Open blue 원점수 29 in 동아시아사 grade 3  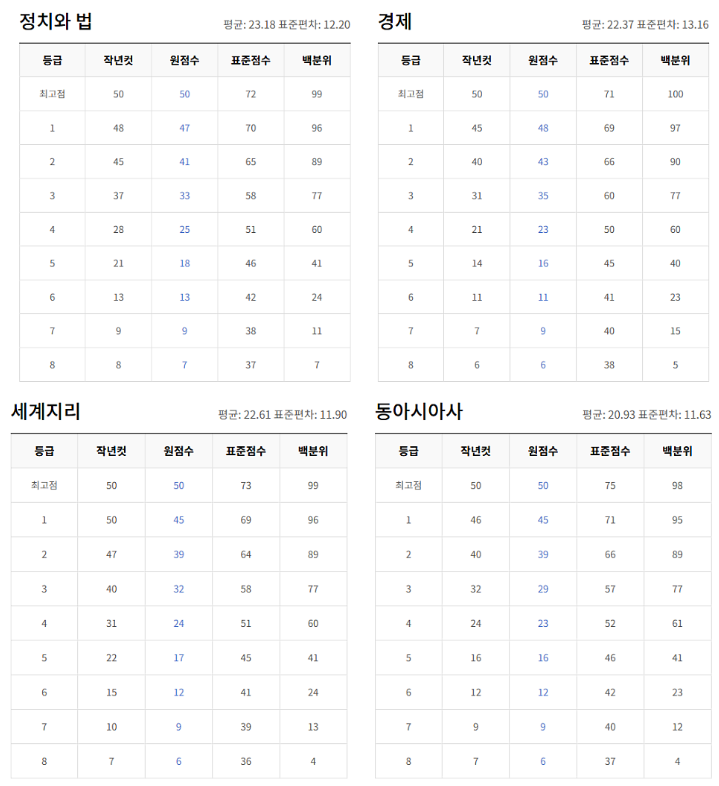coord(543,589)
